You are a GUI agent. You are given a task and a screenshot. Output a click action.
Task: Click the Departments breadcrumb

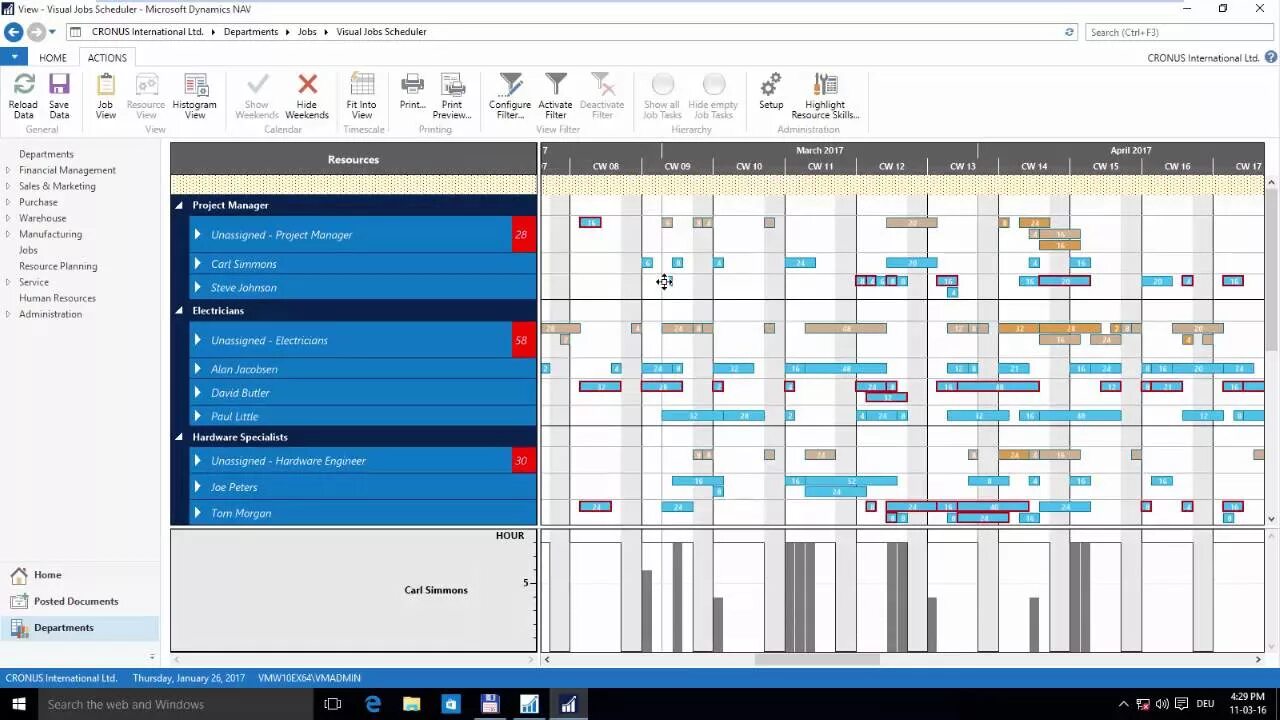point(251,32)
